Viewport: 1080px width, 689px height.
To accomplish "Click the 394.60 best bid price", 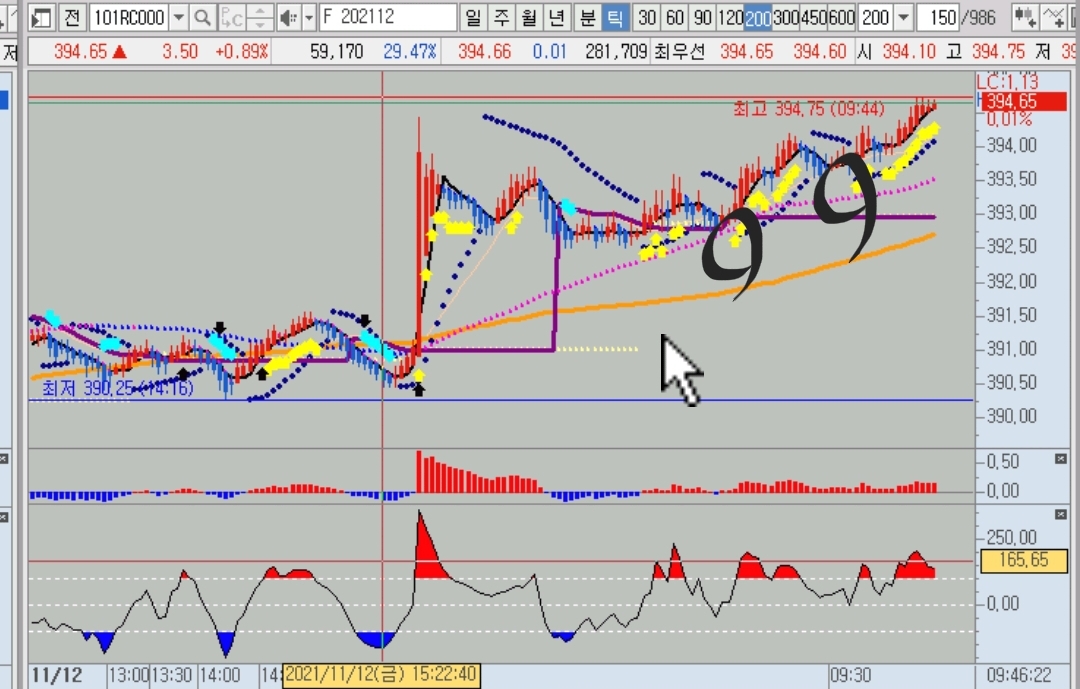I will pyautogui.click(x=820, y=52).
